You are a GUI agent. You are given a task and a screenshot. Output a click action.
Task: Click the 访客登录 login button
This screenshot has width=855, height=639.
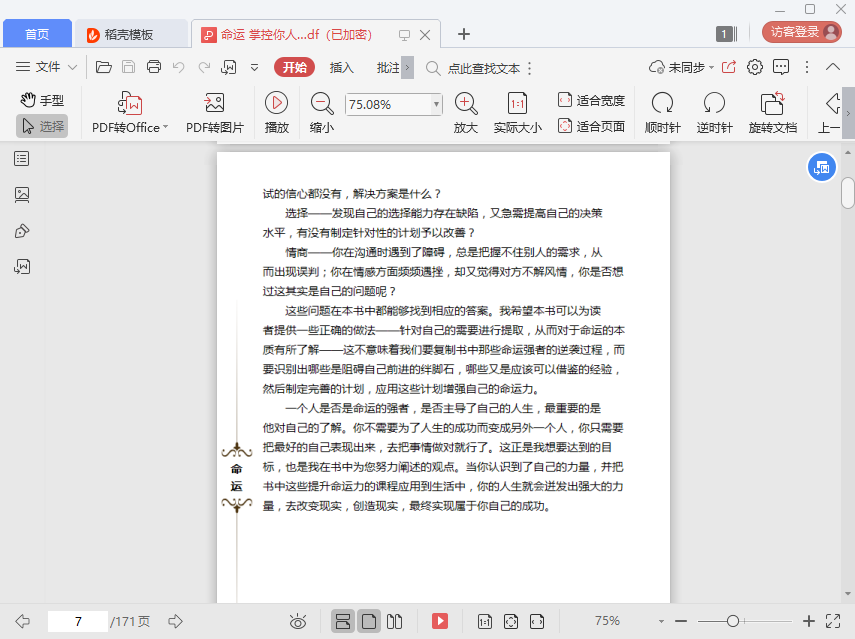(x=802, y=32)
